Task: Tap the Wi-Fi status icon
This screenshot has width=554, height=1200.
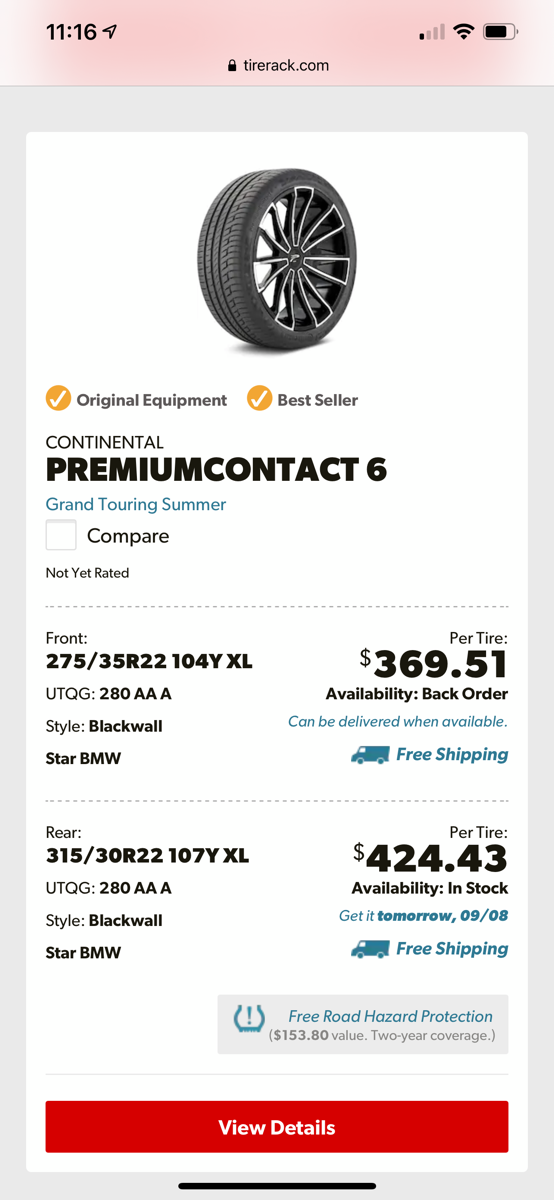Action: click(462, 32)
